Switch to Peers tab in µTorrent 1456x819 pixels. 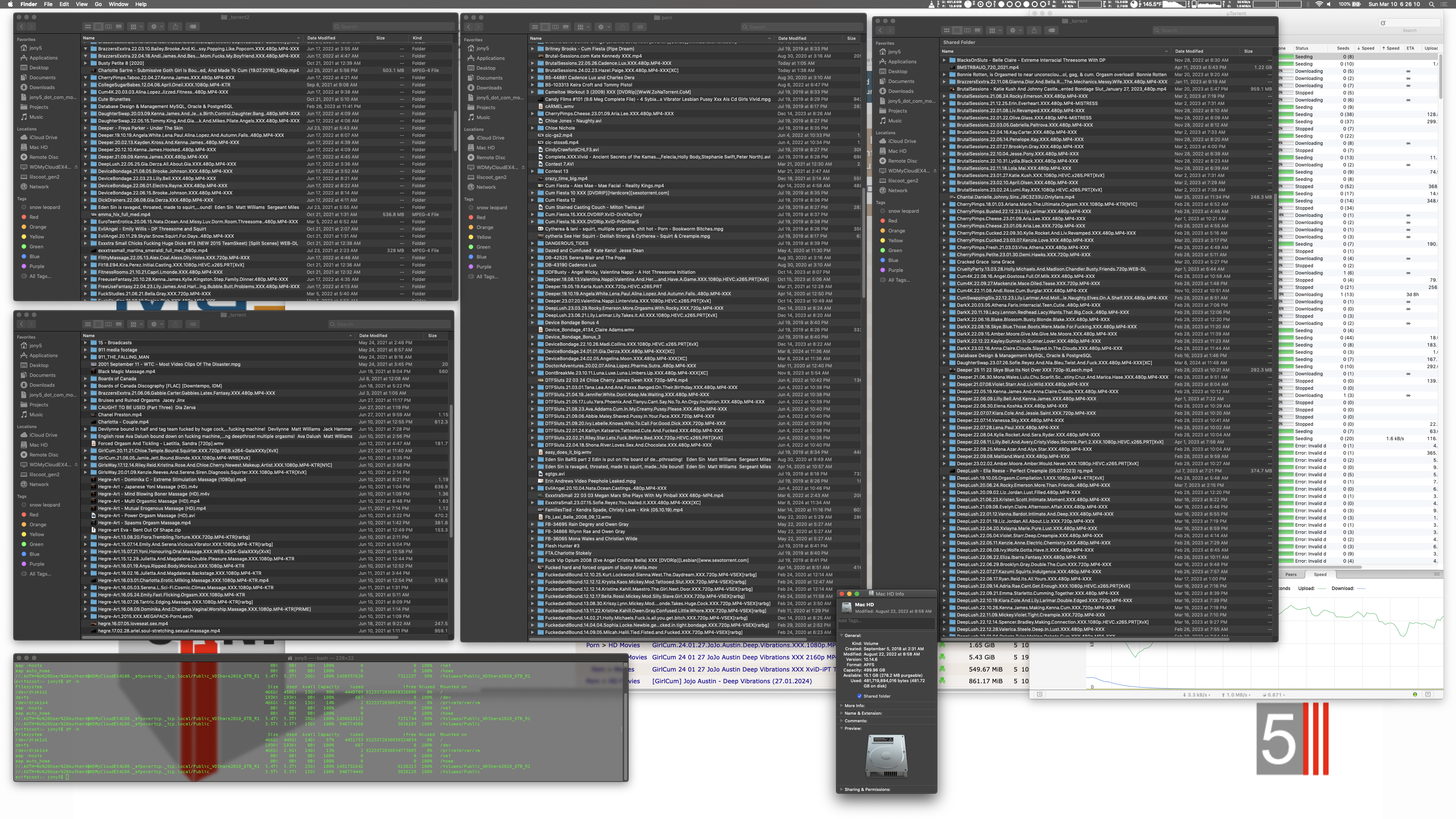click(x=1291, y=574)
